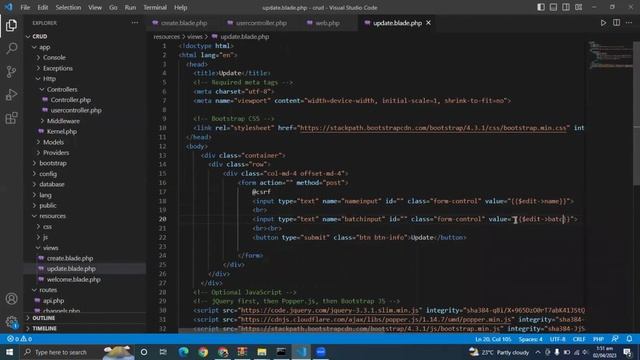Open Windows action center icon

627,352
